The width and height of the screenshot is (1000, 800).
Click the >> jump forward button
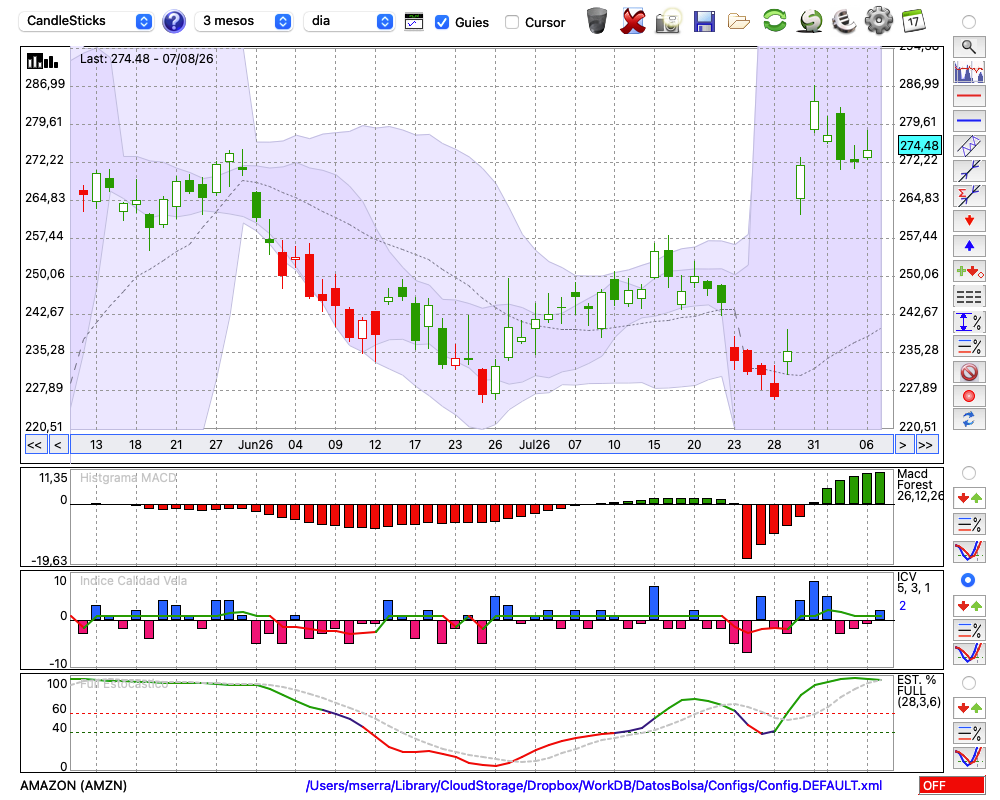click(x=926, y=445)
